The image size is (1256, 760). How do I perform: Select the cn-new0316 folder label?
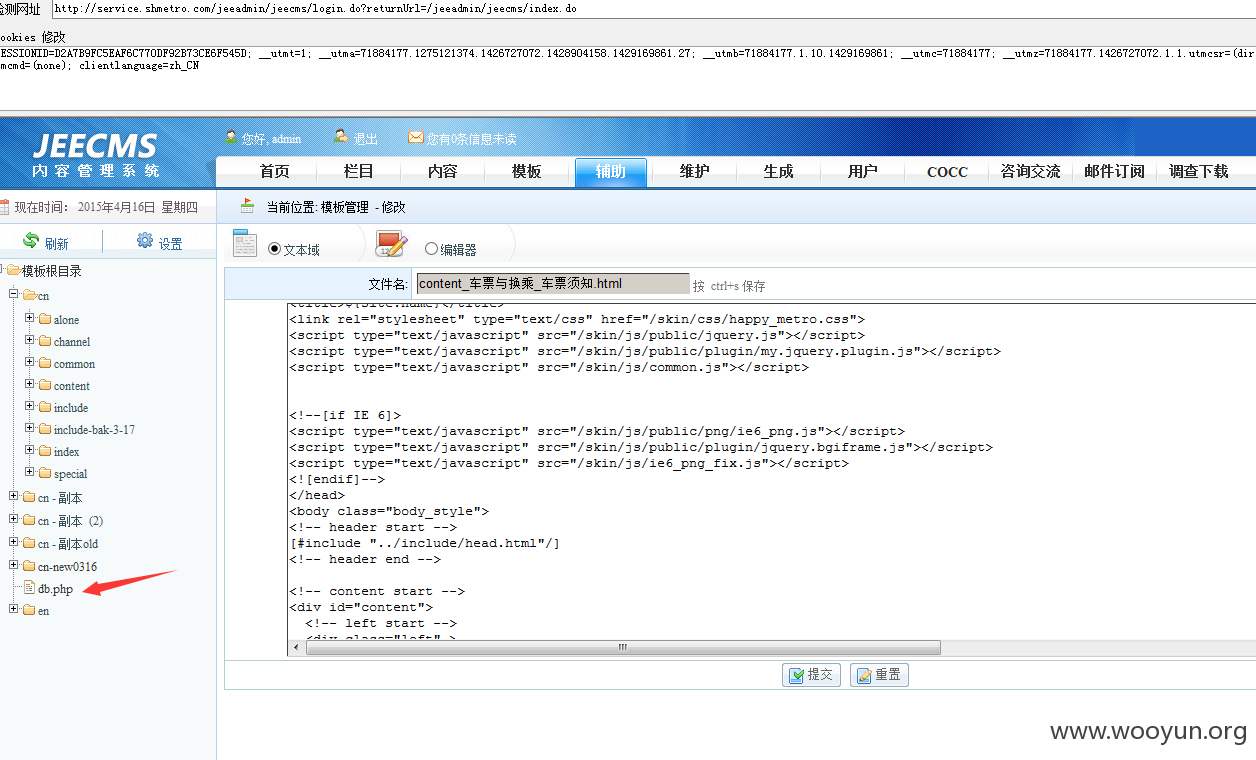point(68,567)
